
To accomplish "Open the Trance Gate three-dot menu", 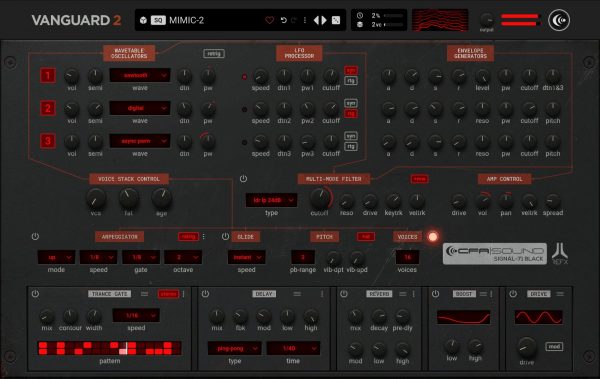I will point(184,294).
